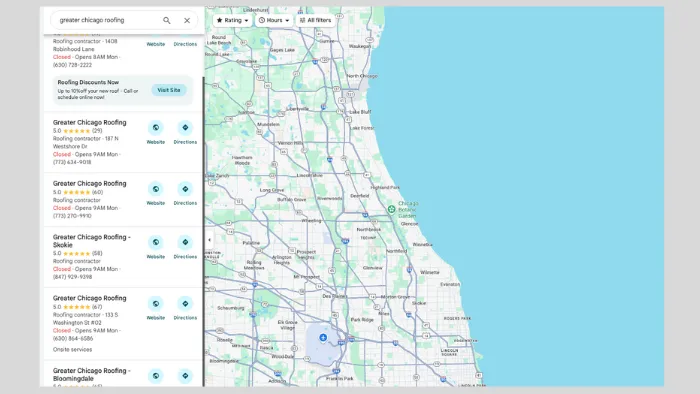Click Visit Site in Roofing Discounts ad
Image resolution: width=700 pixels, height=394 pixels.
[x=169, y=90]
